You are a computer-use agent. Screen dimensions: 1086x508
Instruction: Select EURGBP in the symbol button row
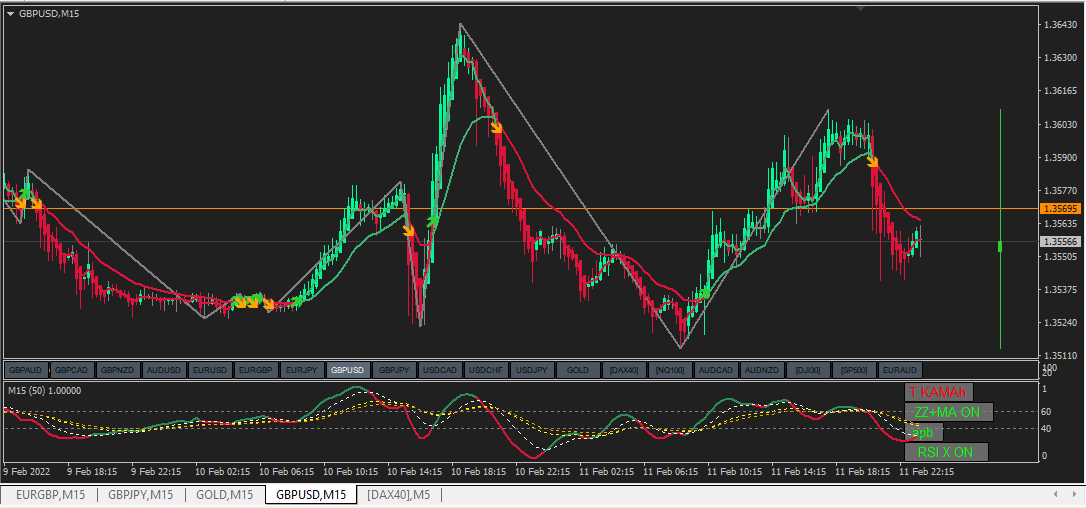click(256, 370)
